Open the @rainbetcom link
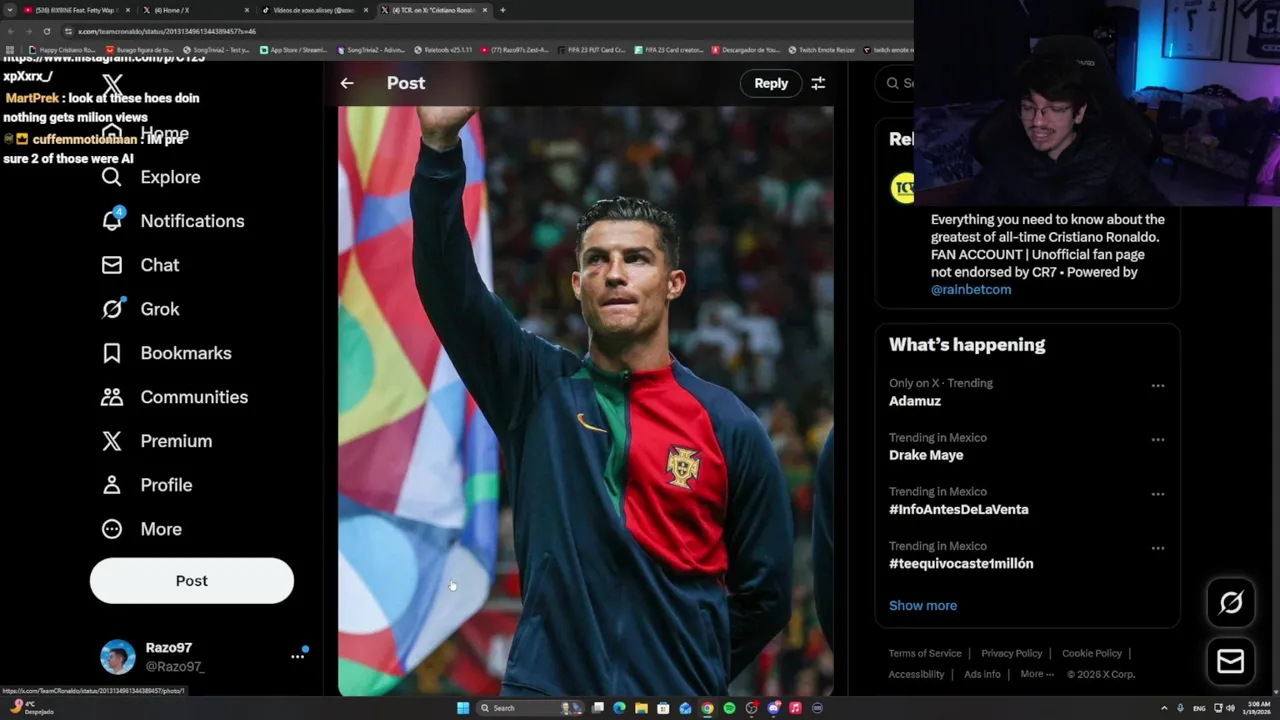 click(x=971, y=289)
